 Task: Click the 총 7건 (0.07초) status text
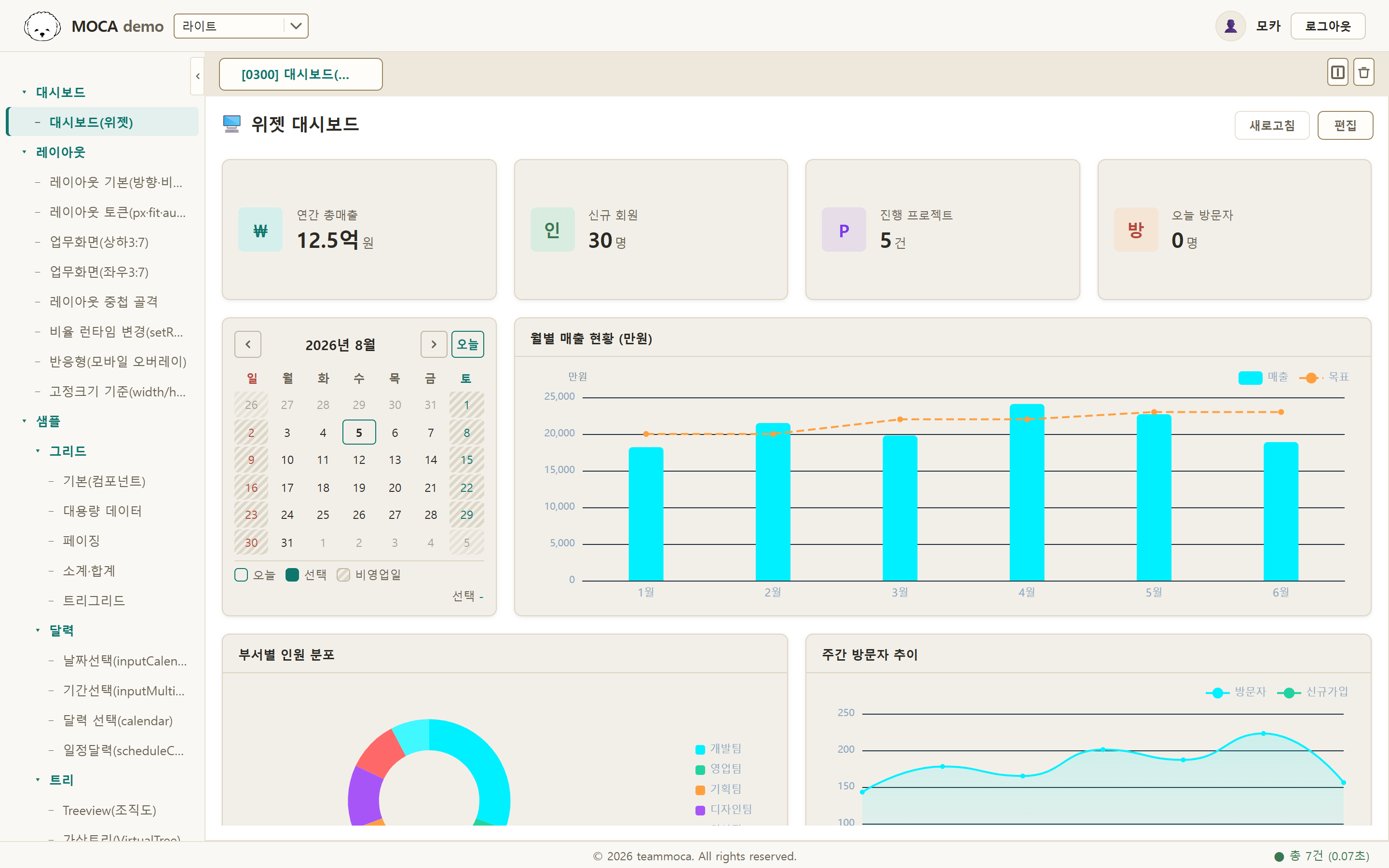coord(1329,856)
